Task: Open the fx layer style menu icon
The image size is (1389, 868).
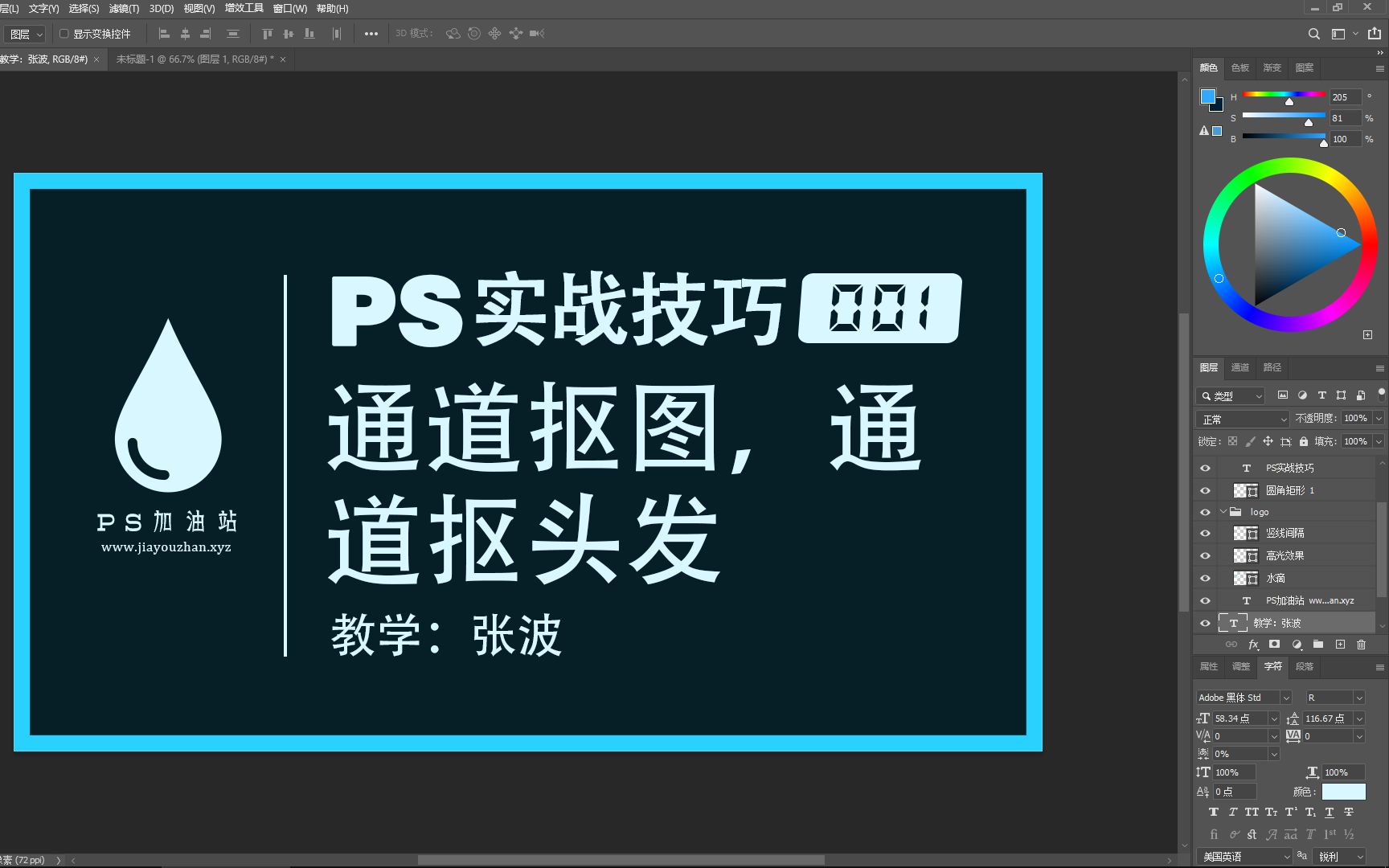Action: click(1253, 645)
